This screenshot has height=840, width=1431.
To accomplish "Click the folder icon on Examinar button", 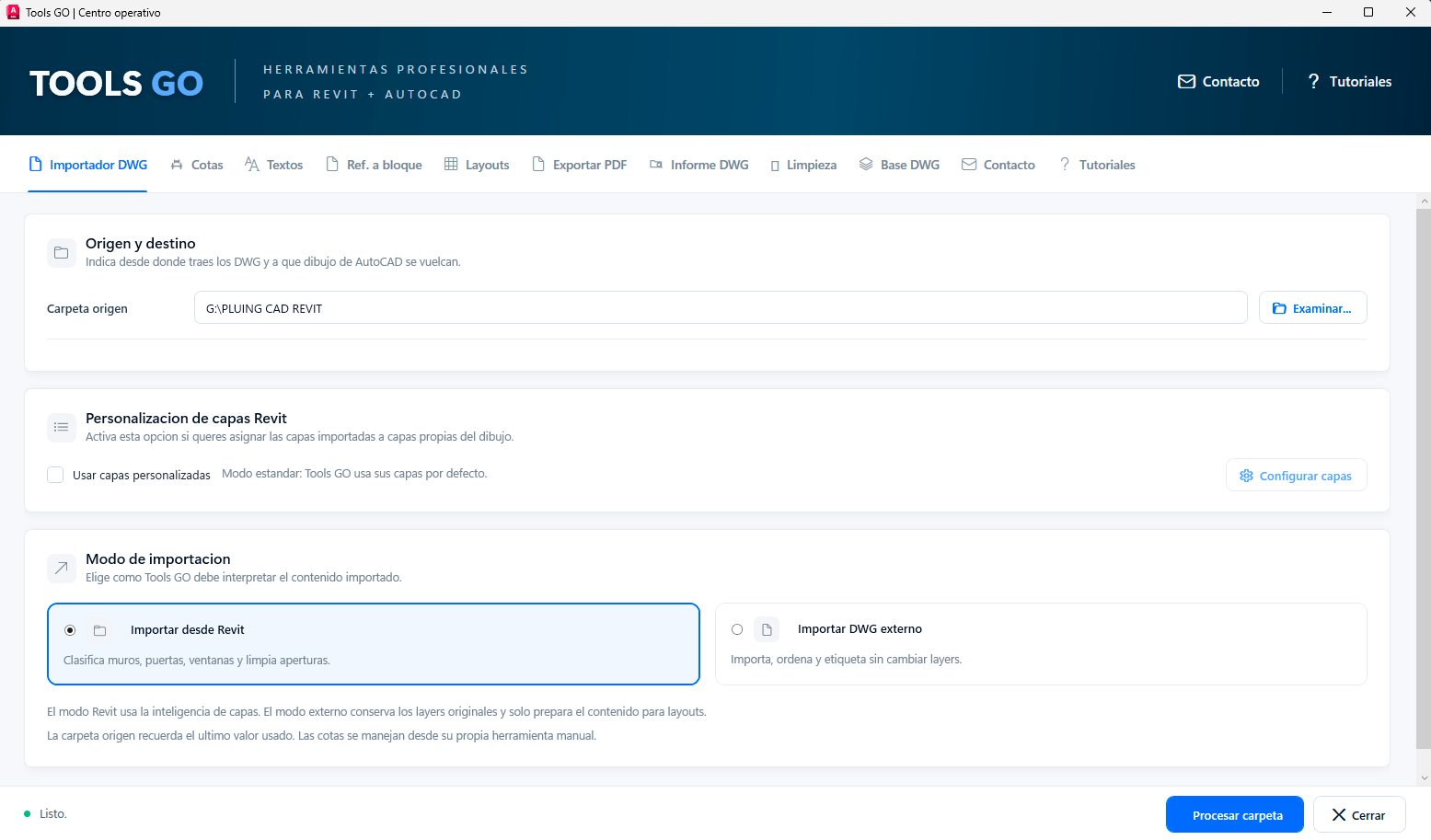I will [x=1279, y=308].
